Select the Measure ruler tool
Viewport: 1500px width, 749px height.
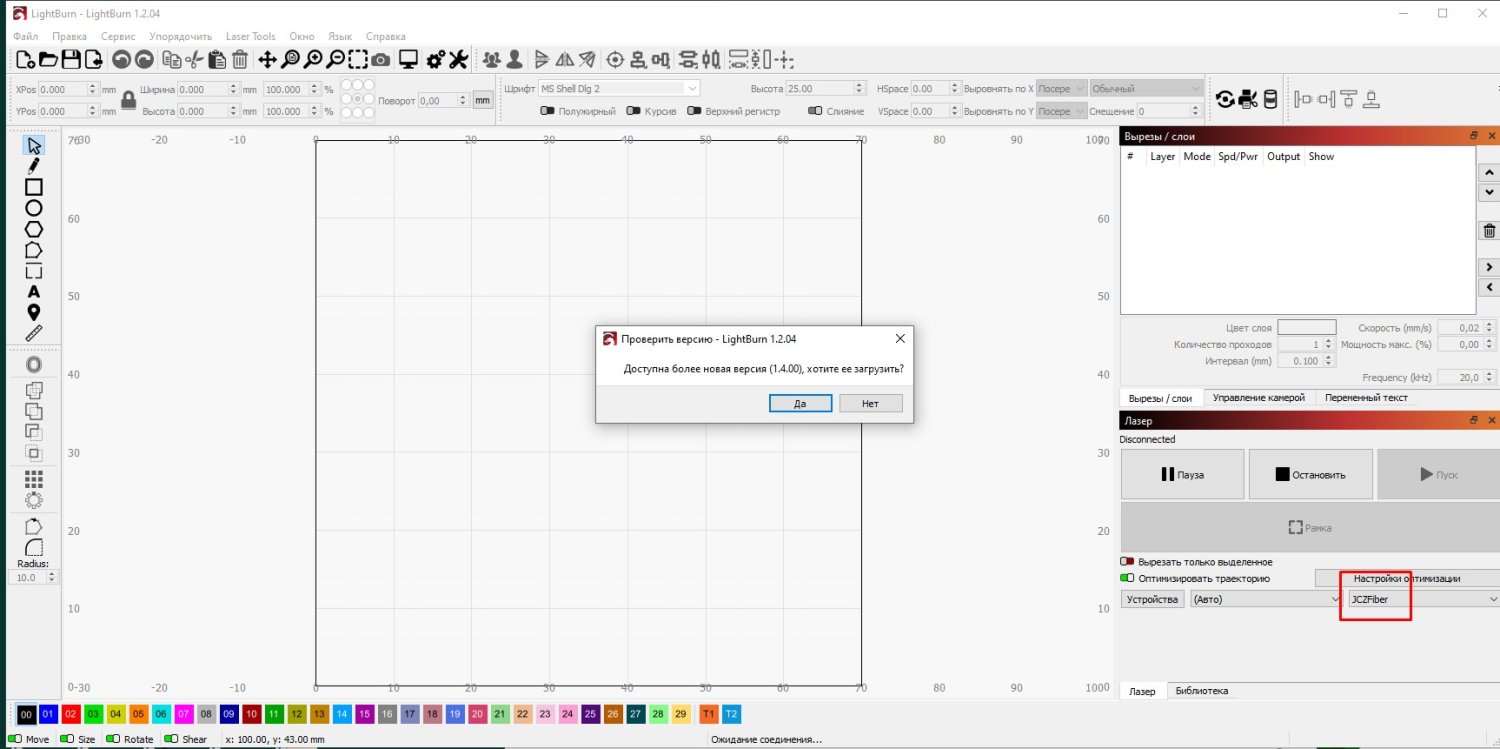(33, 334)
